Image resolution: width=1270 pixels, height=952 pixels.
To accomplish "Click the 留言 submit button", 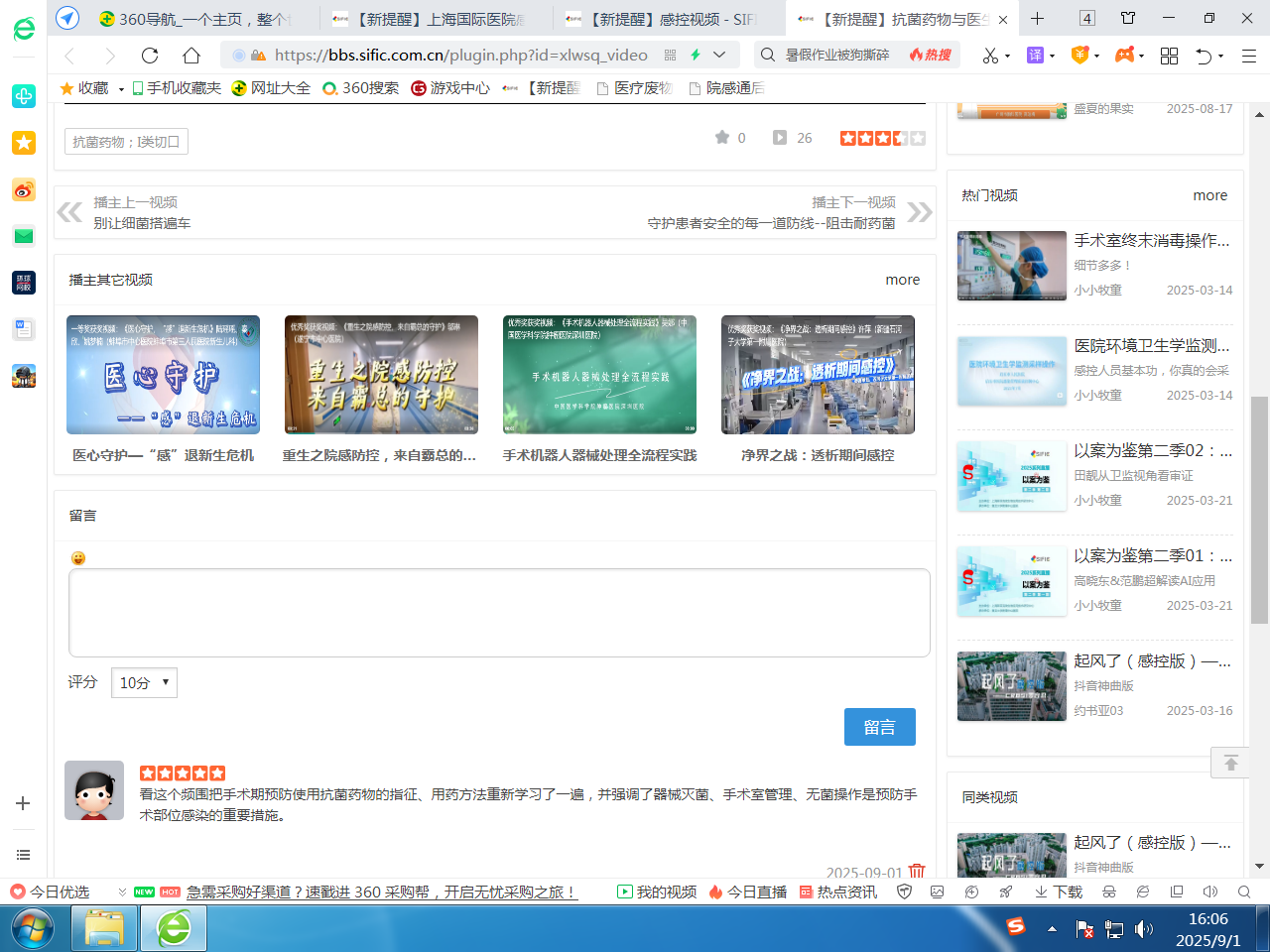I will click(x=879, y=727).
